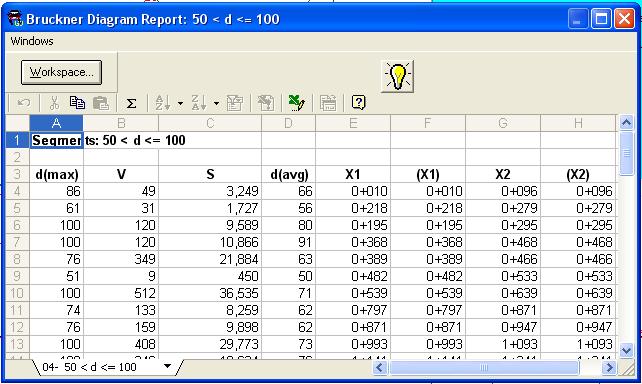The height and width of the screenshot is (384, 642).
Task: Click the application icon in title bar
Action: [16, 19]
